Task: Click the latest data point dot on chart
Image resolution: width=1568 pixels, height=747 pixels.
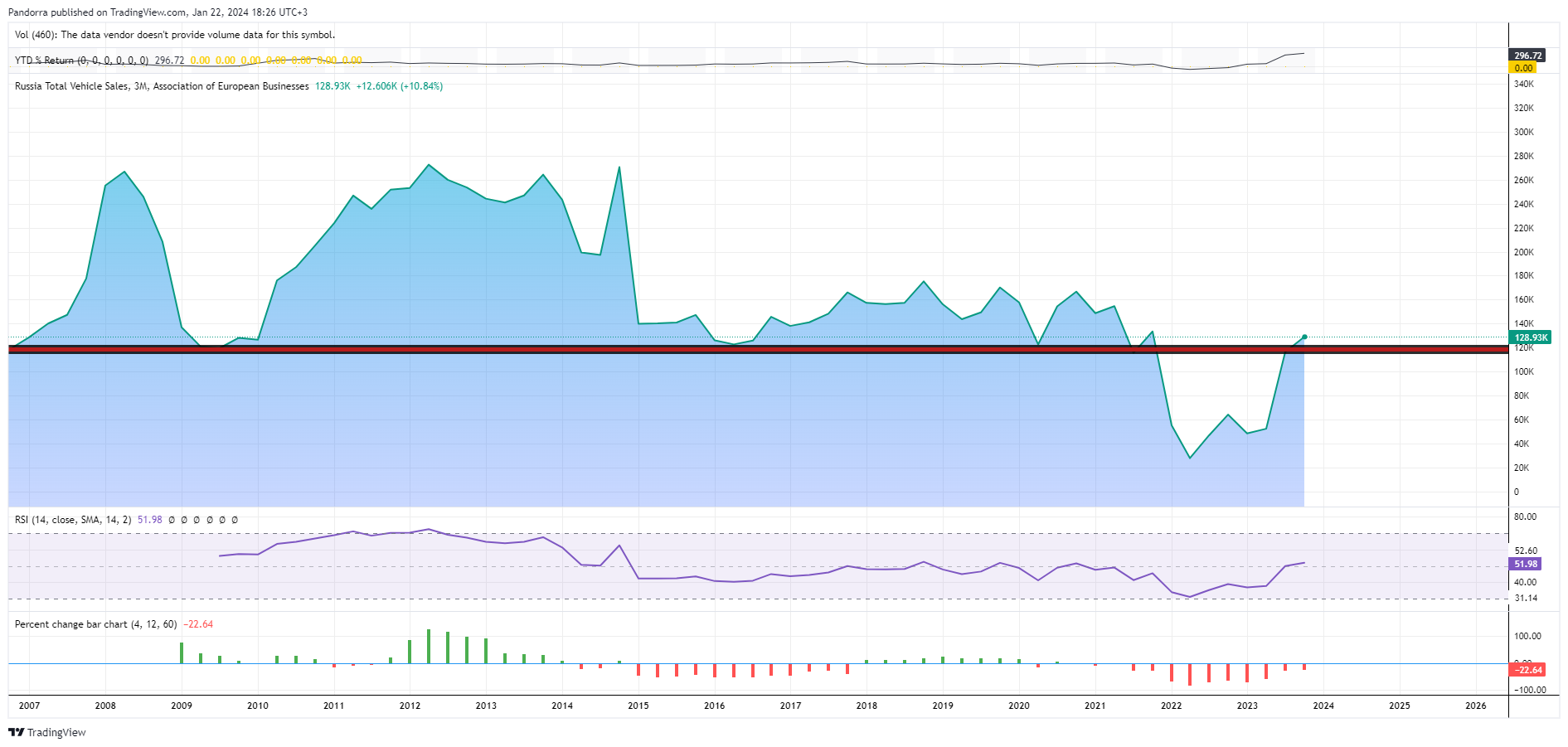Action: 1304,337
